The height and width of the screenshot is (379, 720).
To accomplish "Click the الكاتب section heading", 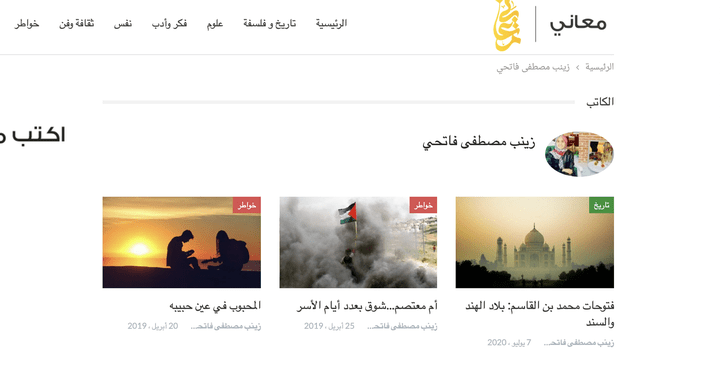I will pyautogui.click(x=600, y=102).
